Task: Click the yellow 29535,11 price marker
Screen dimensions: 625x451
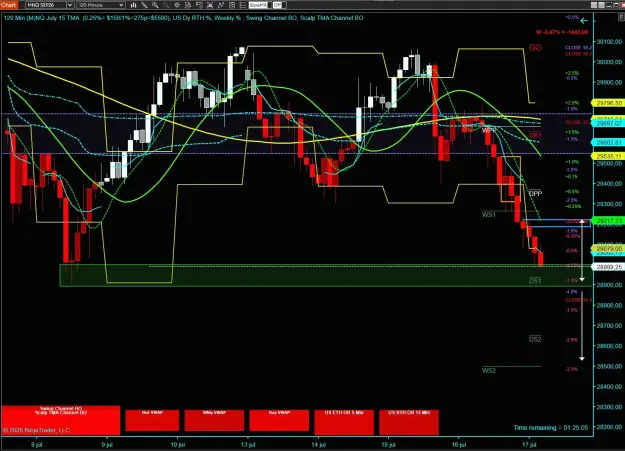Action: click(608, 156)
